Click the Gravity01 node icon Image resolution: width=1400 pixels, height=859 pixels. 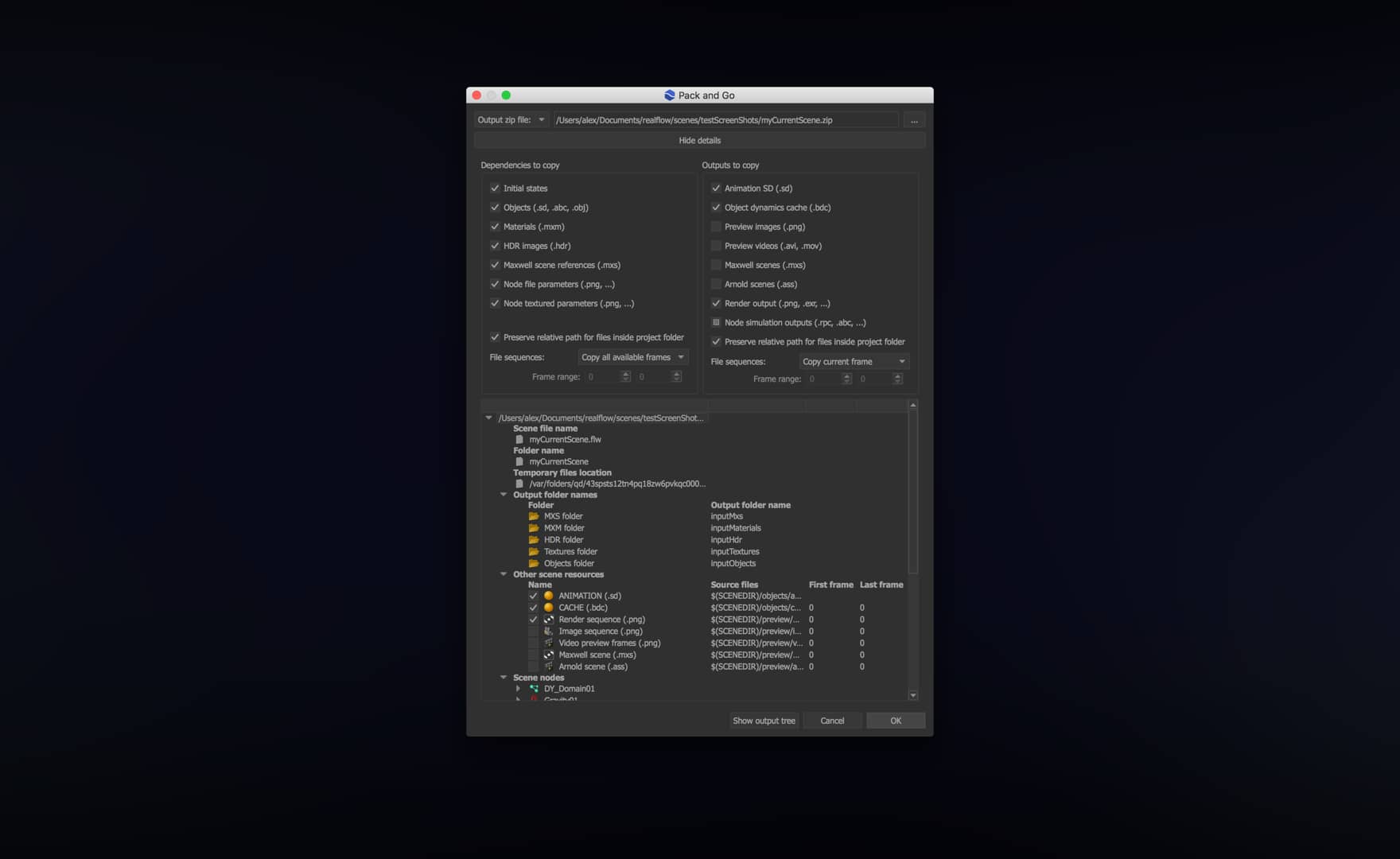point(535,699)
